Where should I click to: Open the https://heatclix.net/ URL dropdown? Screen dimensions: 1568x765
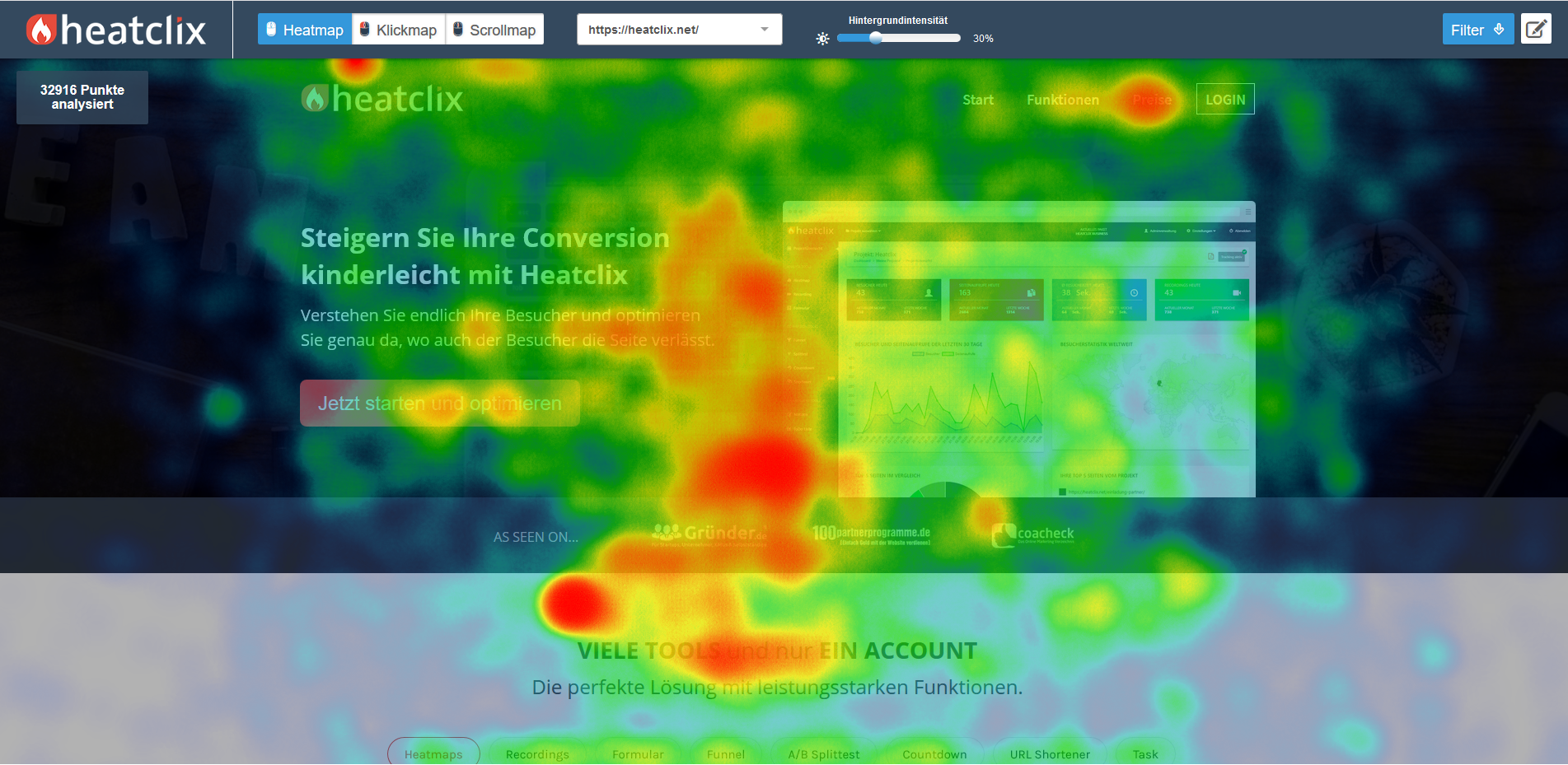coord(679,30)
